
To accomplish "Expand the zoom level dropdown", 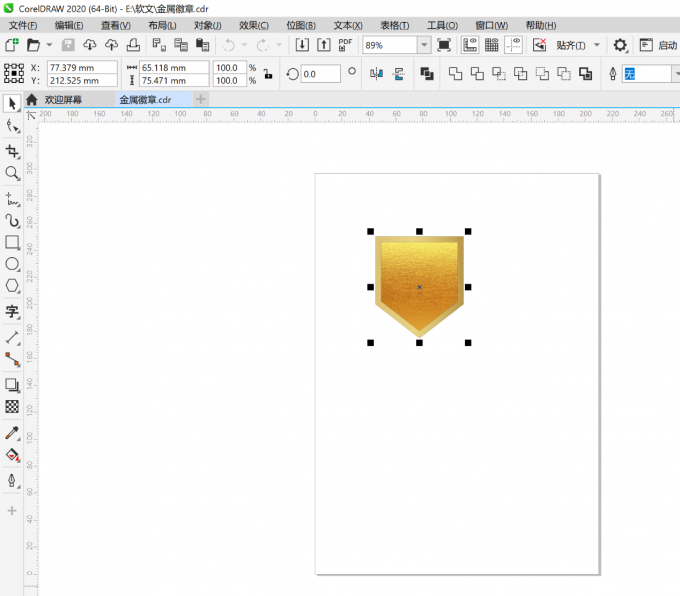I will tap(425, 45).
